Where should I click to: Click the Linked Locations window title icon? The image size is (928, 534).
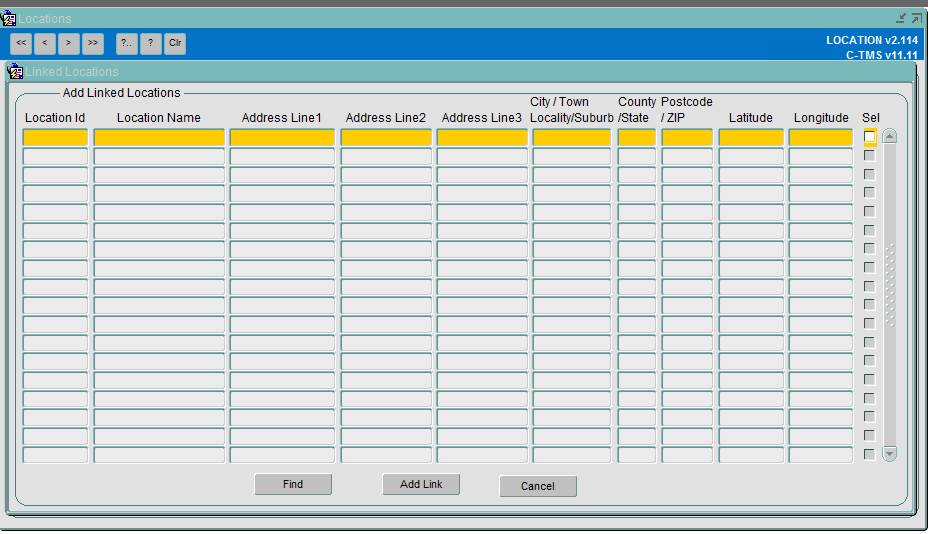(x=15, y=72)
